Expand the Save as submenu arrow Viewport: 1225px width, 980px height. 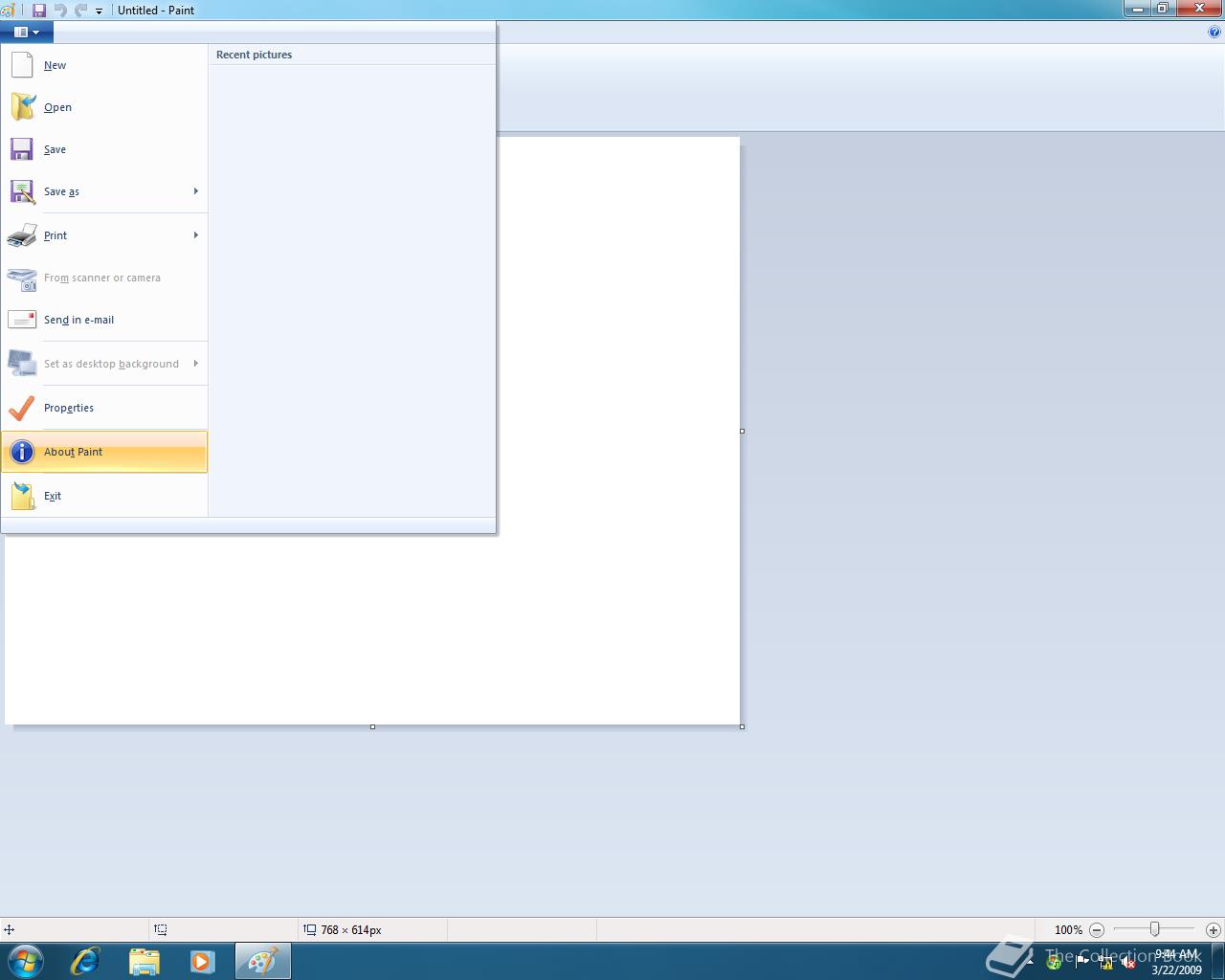pos(196,191)
